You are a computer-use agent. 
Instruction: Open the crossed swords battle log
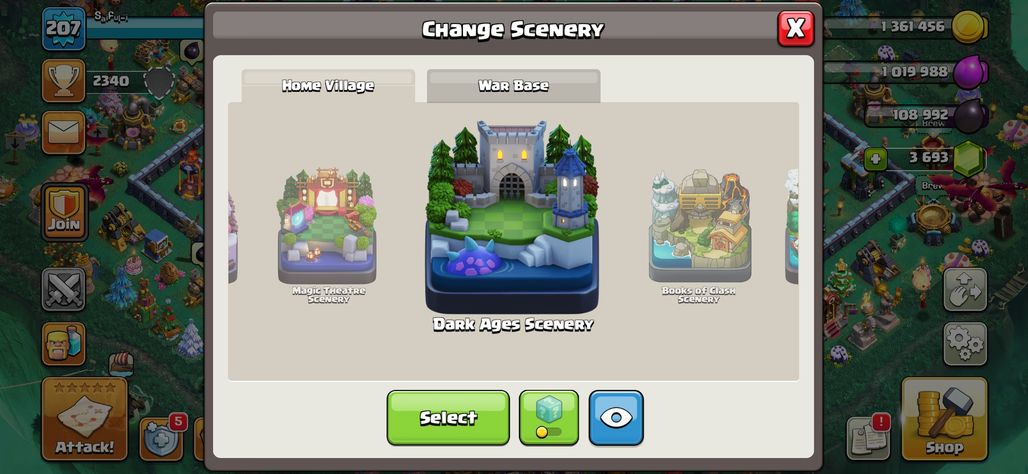[x=64, y=289]
